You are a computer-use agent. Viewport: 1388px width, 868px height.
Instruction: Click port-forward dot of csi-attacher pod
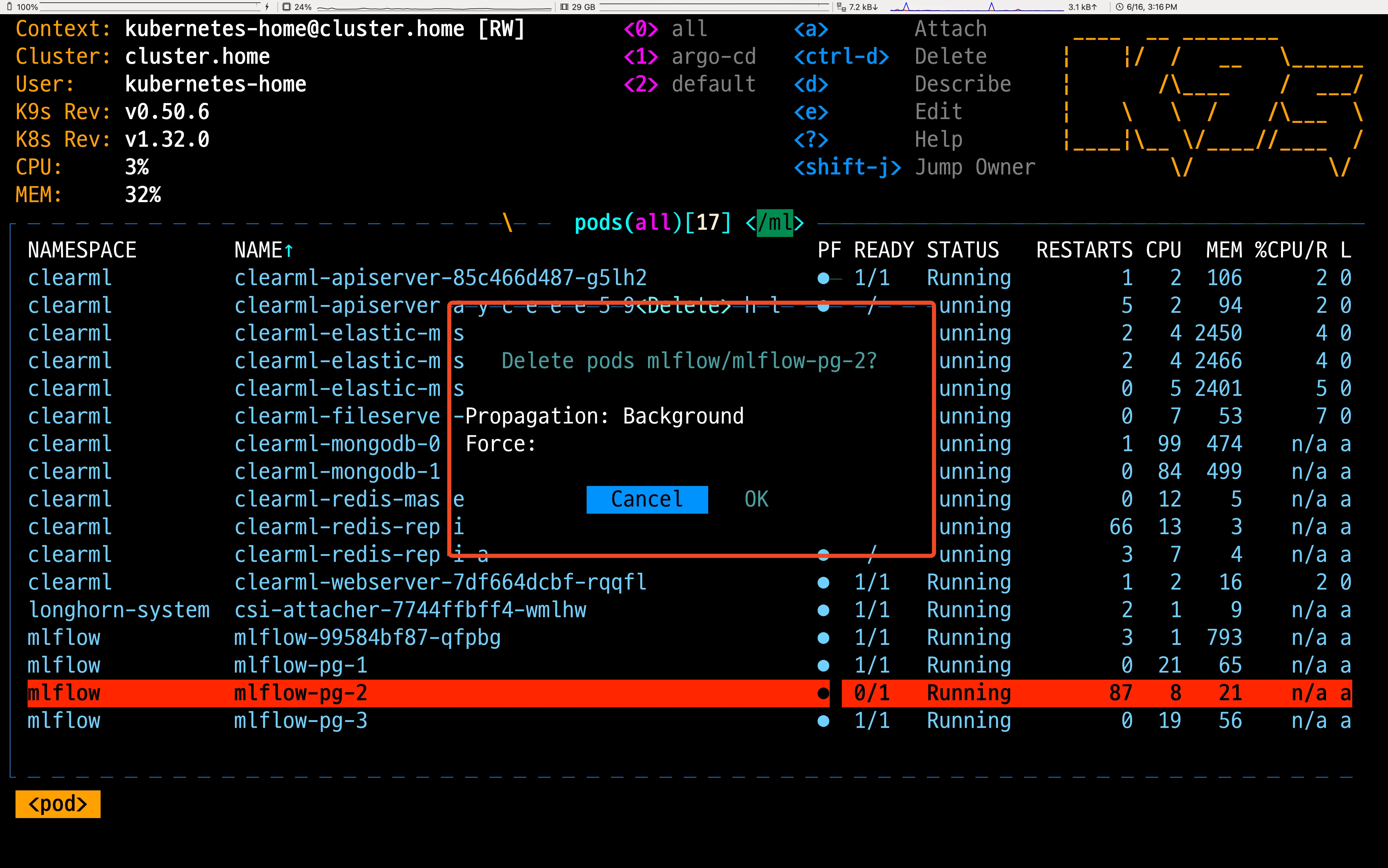(823, 610)
